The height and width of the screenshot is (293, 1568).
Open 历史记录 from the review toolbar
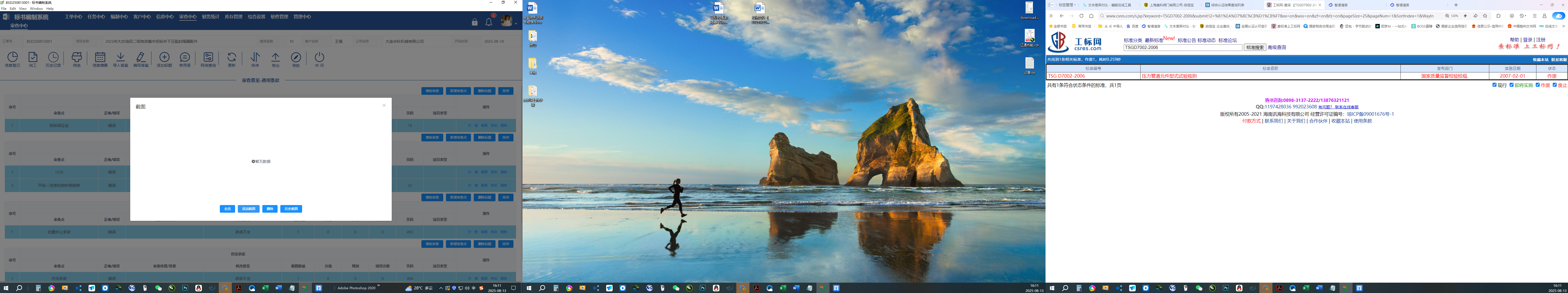[54, 59]
